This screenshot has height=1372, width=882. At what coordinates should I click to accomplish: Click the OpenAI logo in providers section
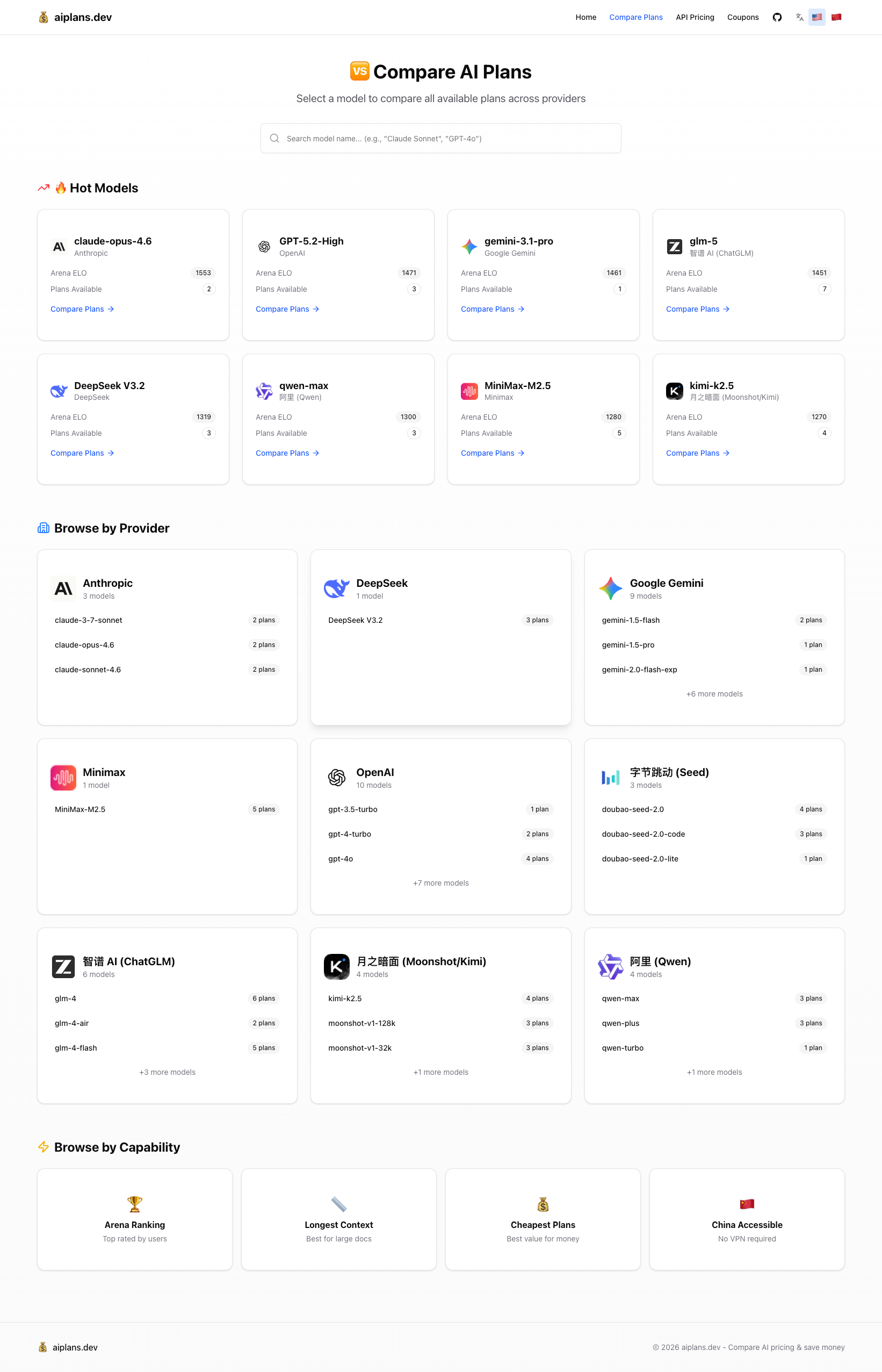point(337,778)
